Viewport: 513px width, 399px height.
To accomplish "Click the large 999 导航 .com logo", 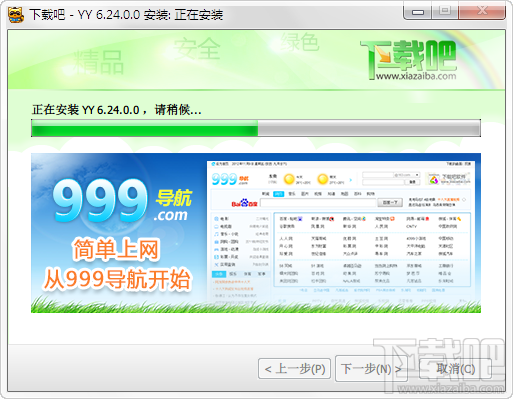I will (122, 200).
